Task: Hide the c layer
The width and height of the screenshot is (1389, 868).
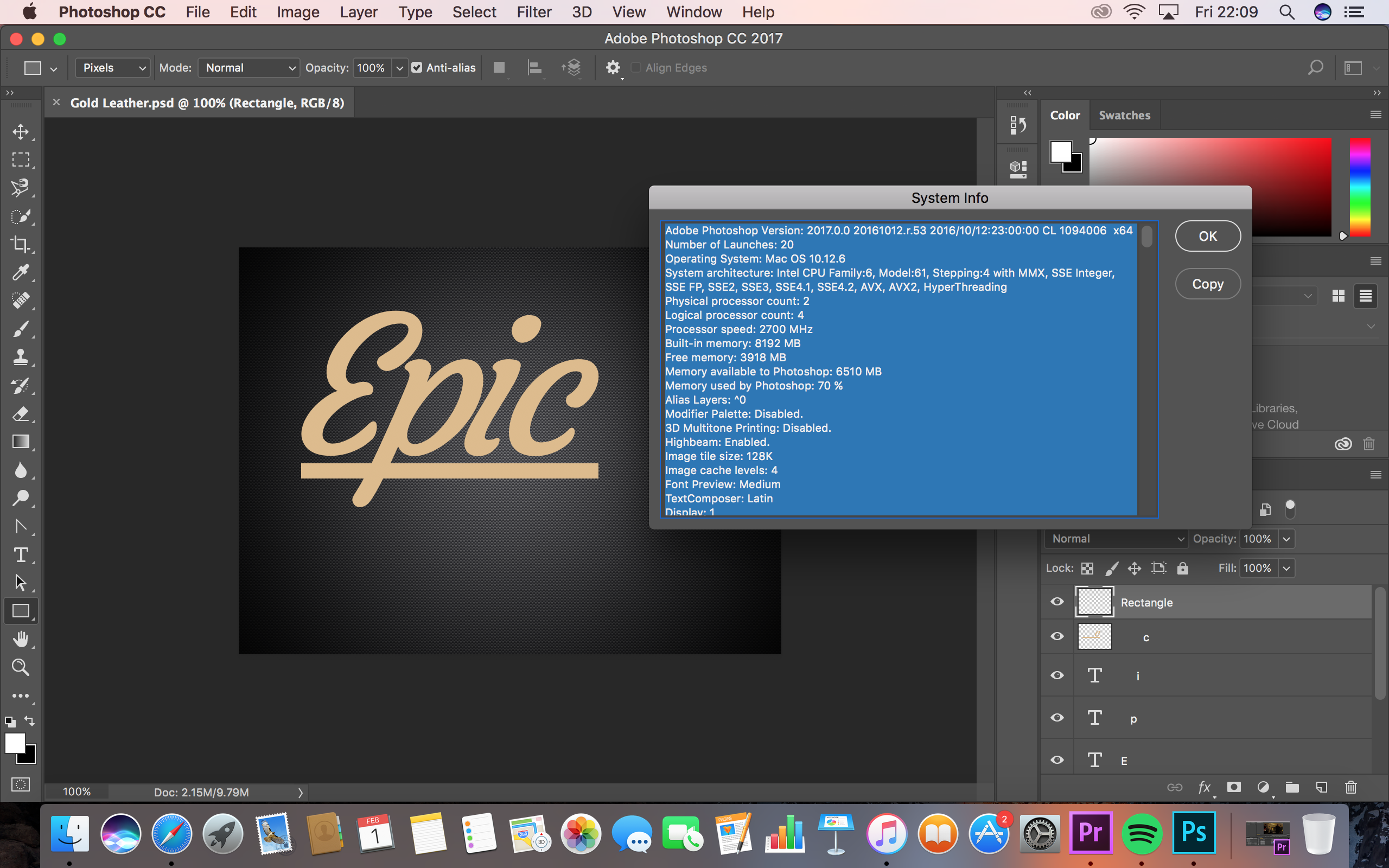Action: coord(1057,637)
